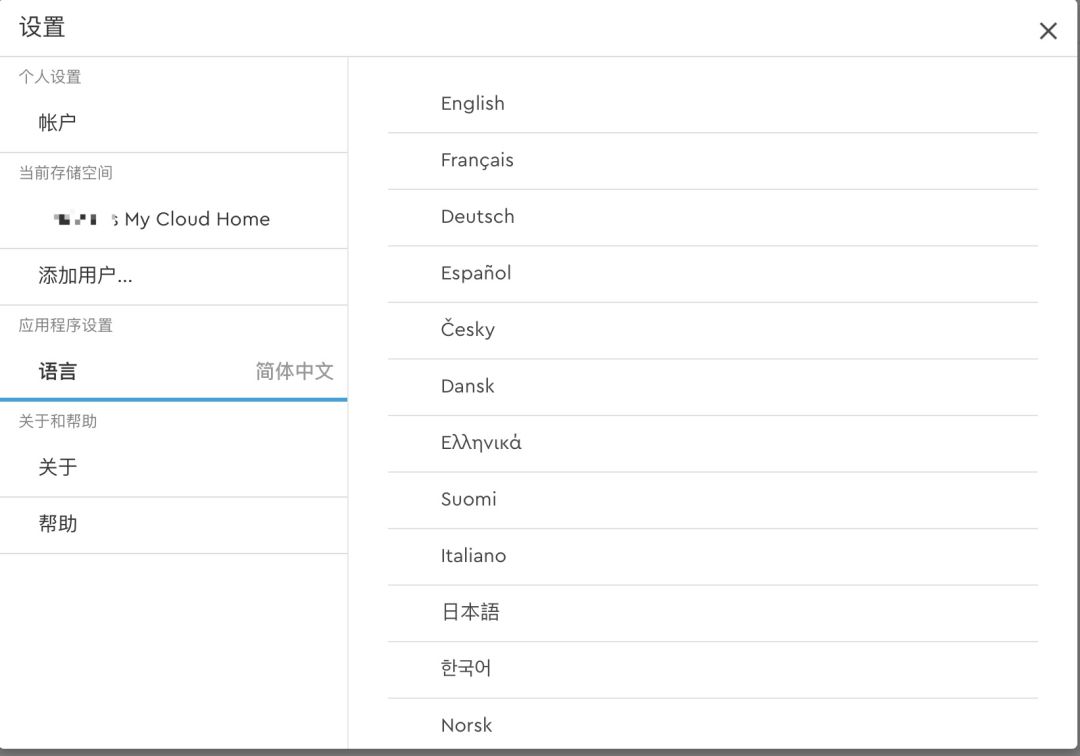Image resolution: width=1080 pixels, height=756 pixels.
Task: Open the 语言 language setting
Action: coord(58,372)
